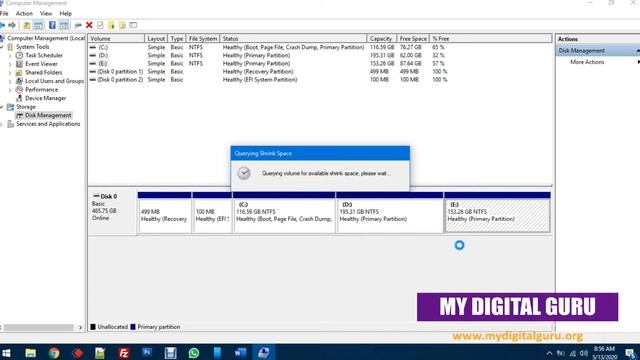Screen dimensions: 640x360
Task: Sort by the Capacity column header
Action: [381, 38]
